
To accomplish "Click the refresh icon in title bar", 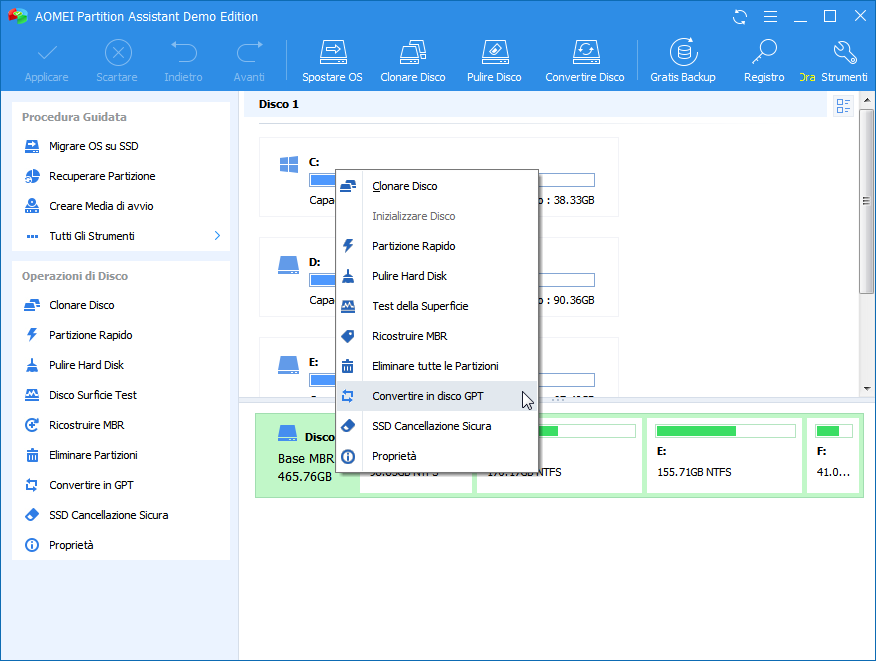I will coord(740,17).
